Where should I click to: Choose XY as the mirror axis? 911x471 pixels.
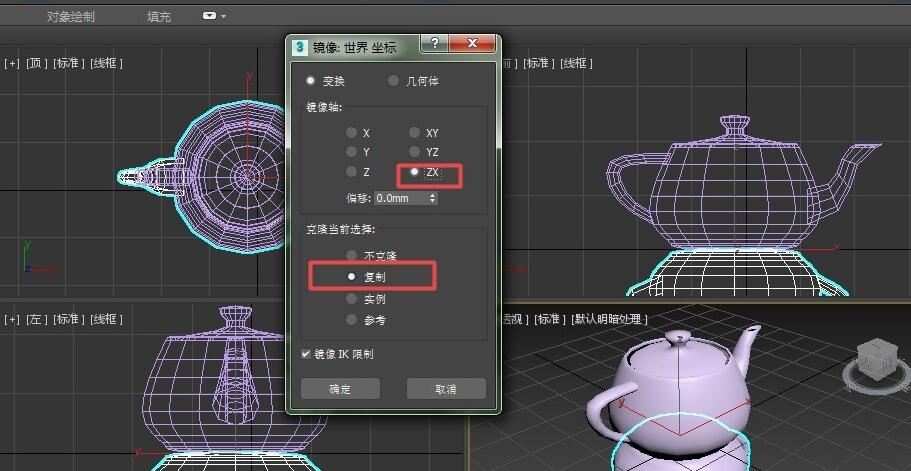pyautogui.click(x=424, y=133)
